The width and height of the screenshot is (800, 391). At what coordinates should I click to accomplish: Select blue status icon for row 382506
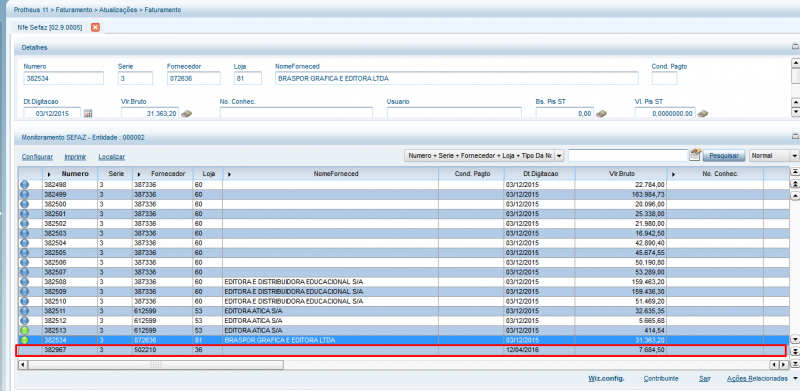pos(24,262)
